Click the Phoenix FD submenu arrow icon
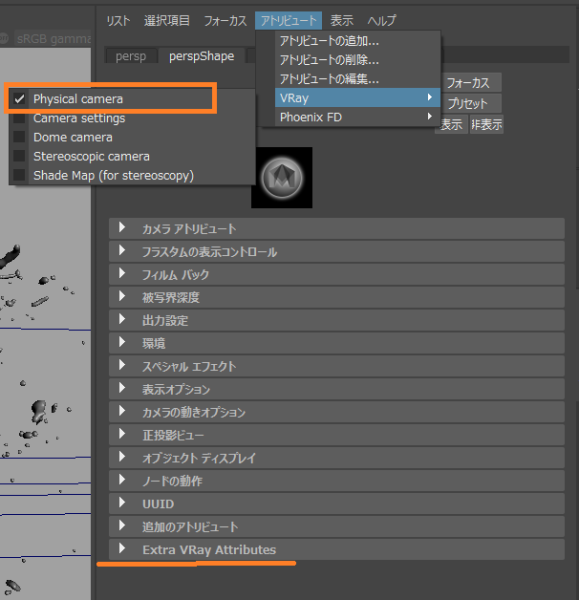The height and width of the screenshot is (600, 579). click(x=430, y=116)
